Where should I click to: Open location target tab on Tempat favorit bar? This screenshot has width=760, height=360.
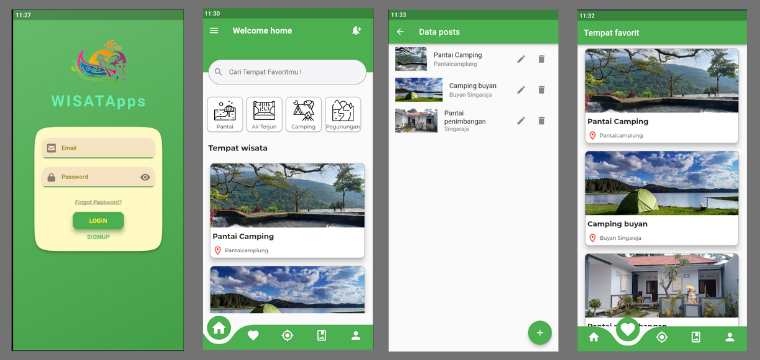(x=662, y=337)
